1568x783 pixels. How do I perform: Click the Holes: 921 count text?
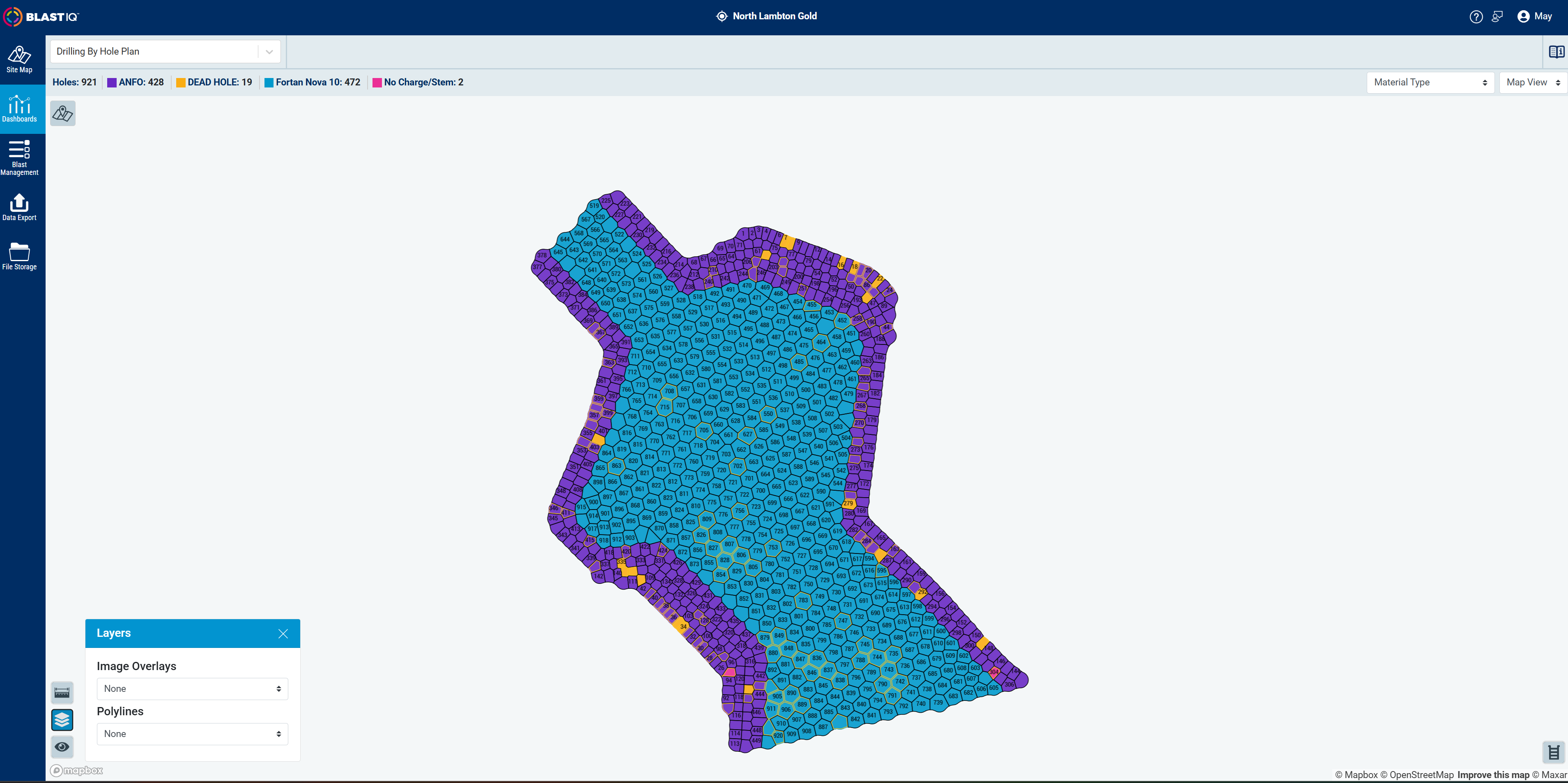click(74, 82)
